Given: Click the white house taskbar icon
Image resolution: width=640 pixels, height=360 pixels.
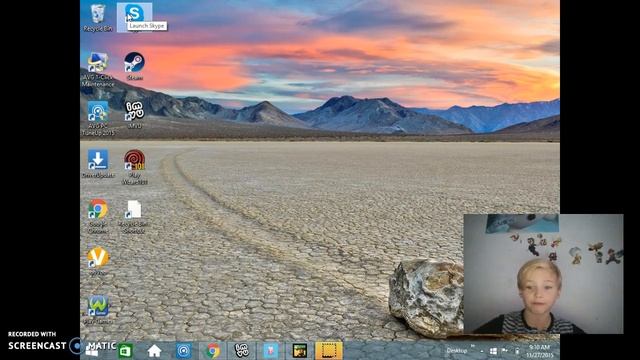Looking at the screenshot, I should point(154,351).
